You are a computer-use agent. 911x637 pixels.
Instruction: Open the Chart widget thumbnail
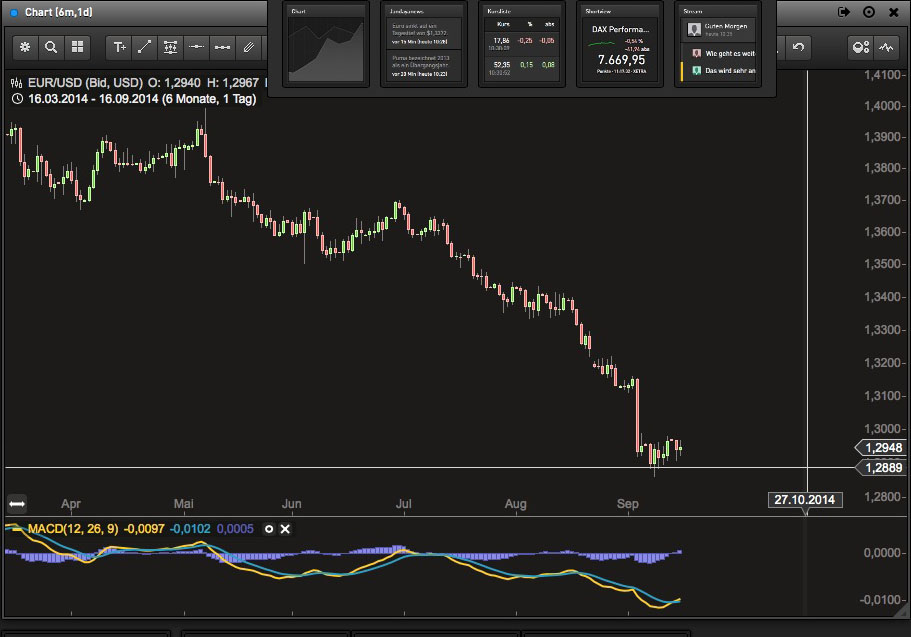[326, 45]
